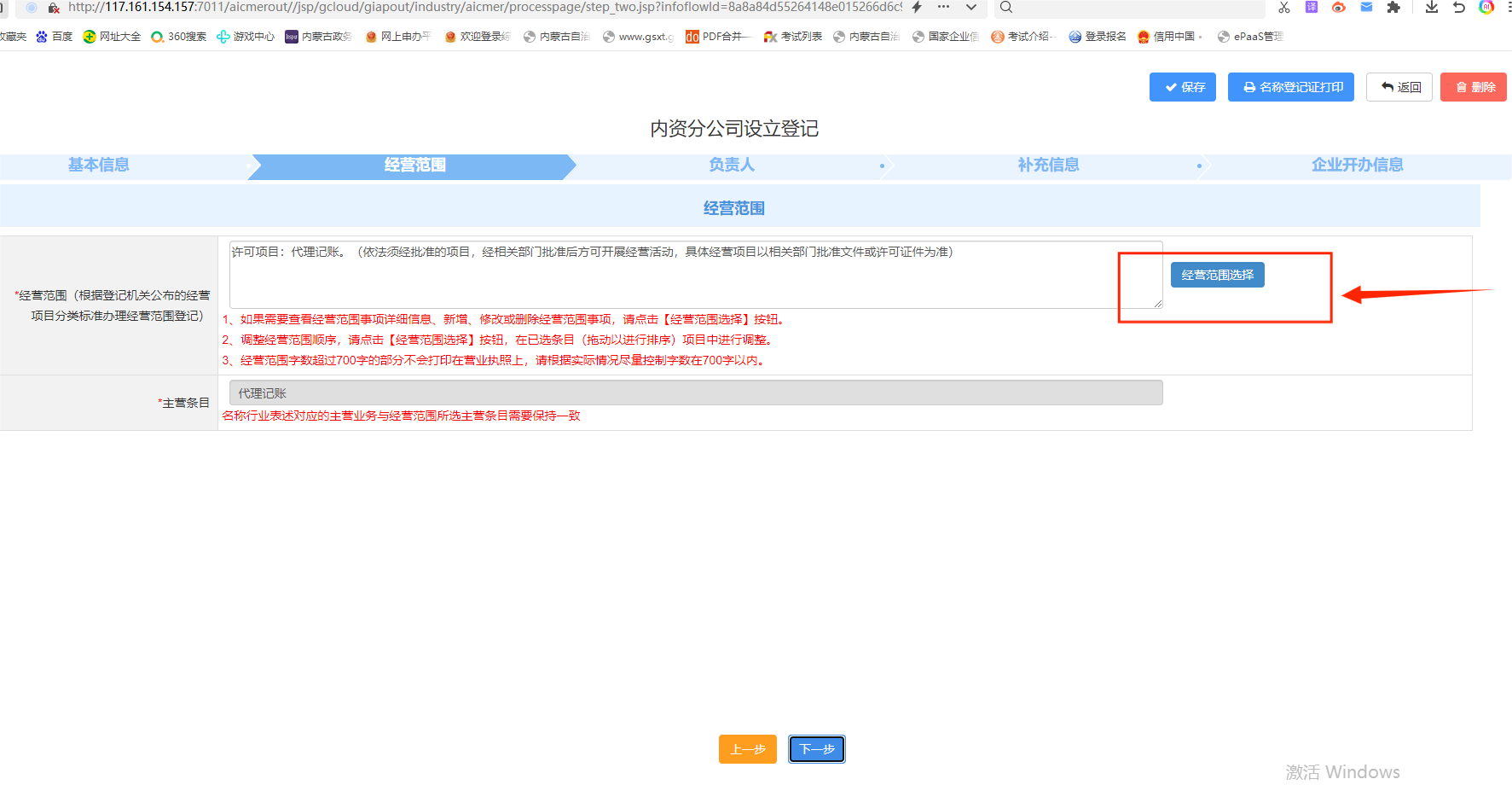Open the address bar three-dots menu

point(943,8)
